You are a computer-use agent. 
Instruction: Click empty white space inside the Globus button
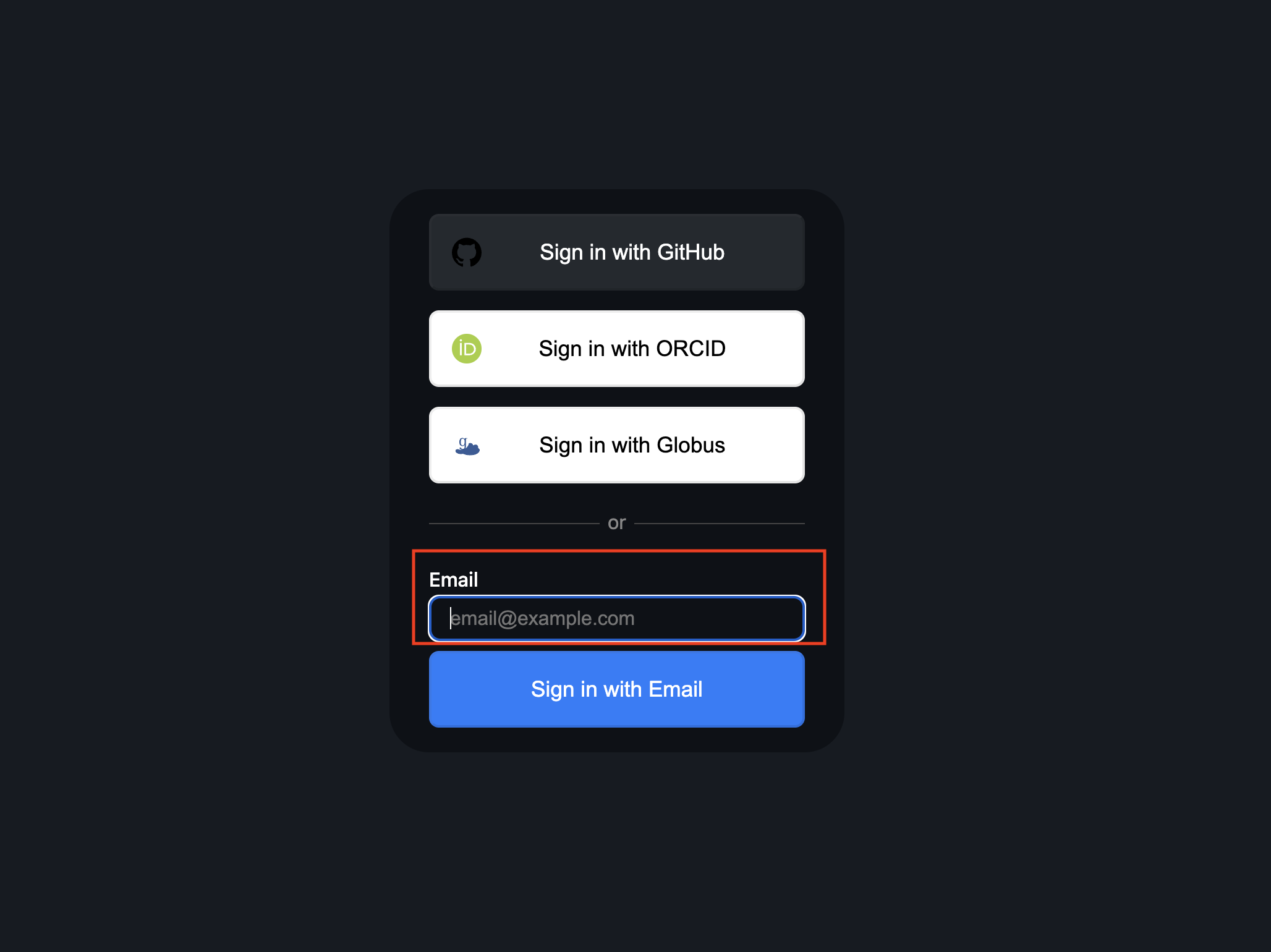coord(767,445)
